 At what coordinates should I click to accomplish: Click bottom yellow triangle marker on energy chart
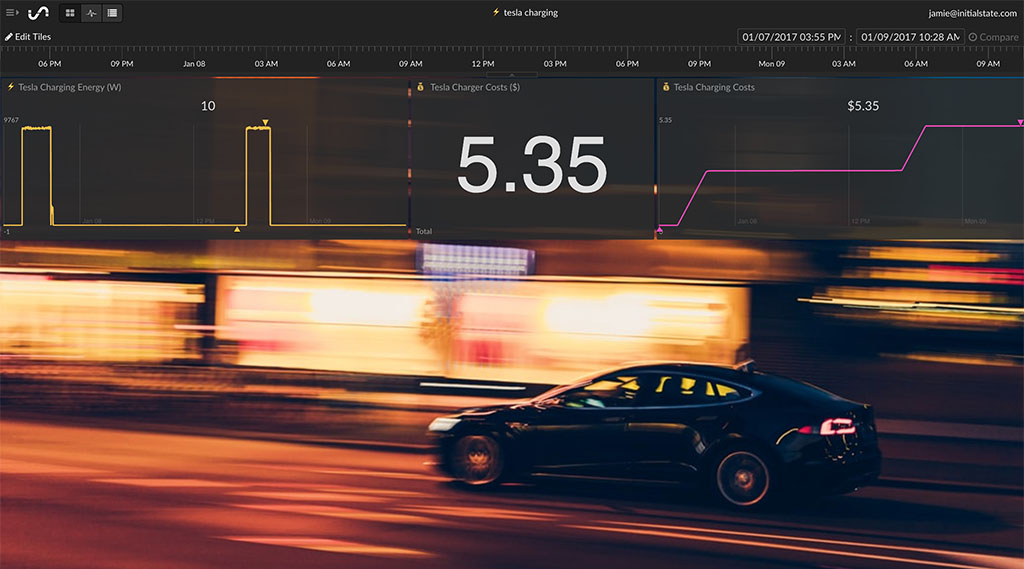pyautogui.click(x=237, y=229)
